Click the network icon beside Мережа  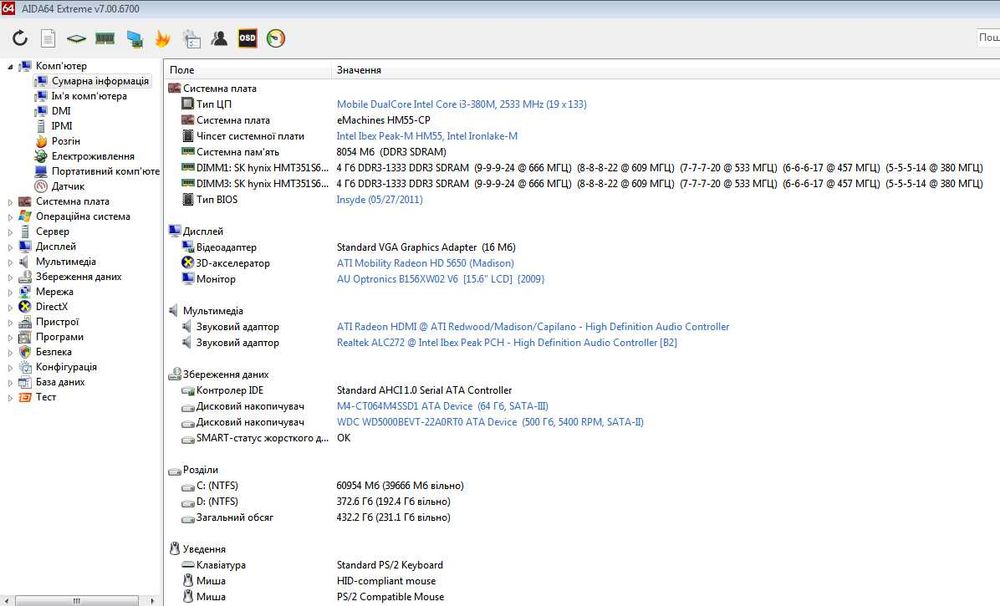pyautogui.click(x=25, y=291)
